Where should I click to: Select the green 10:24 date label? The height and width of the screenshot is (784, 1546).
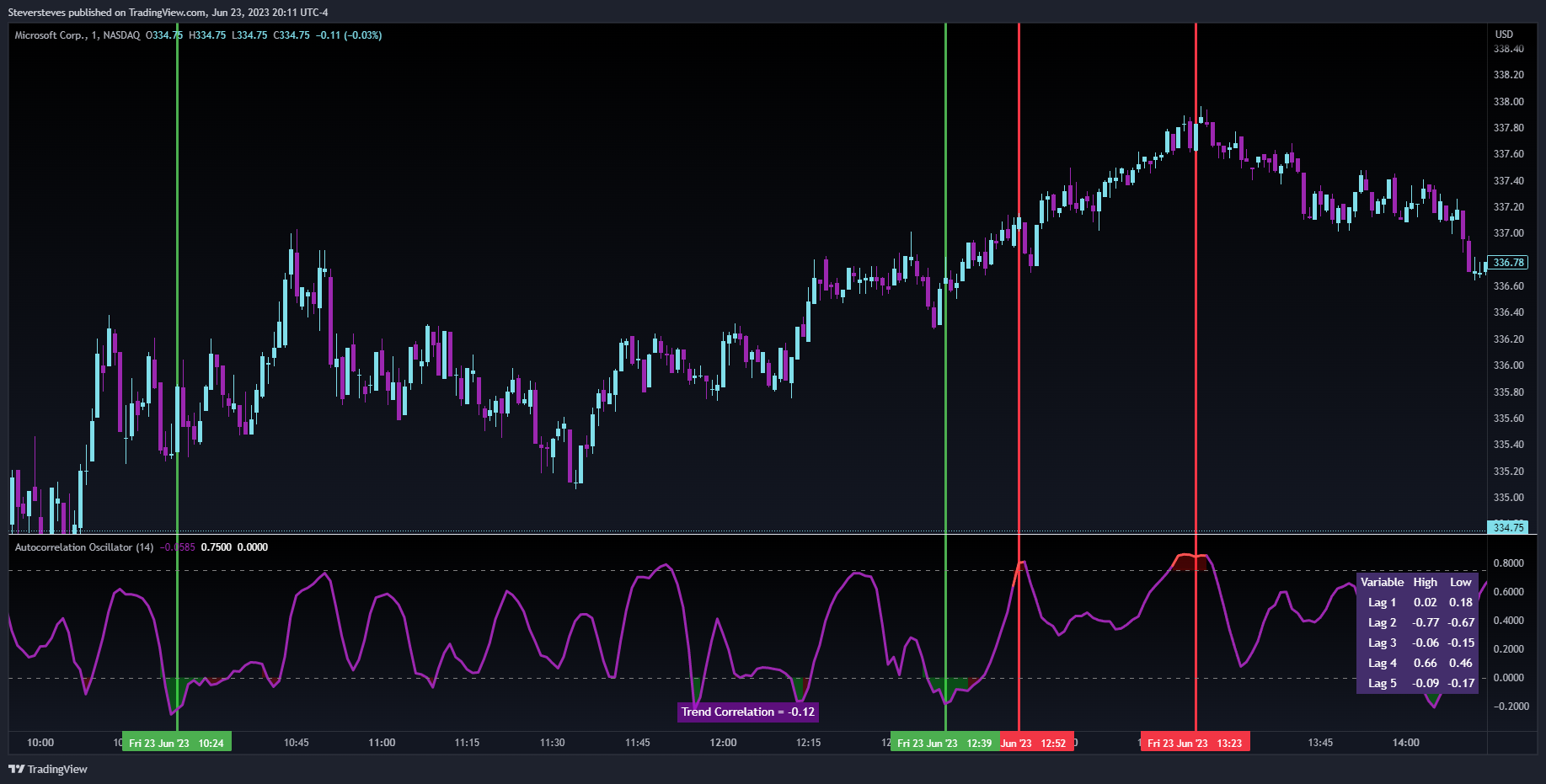[177, 743]
